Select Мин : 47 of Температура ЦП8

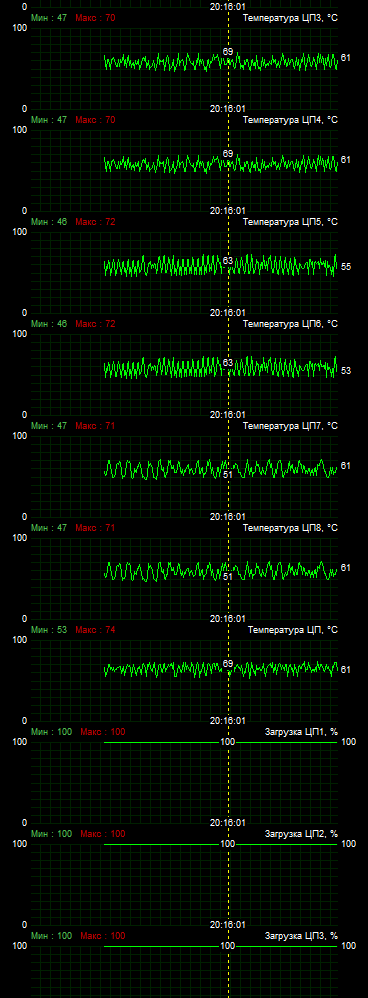coord(49,528)
